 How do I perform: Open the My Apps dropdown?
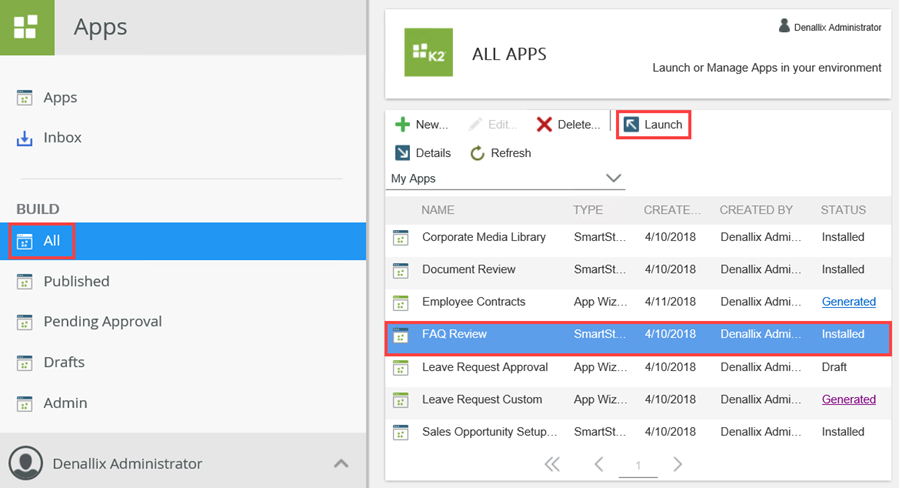pos(613,179)
